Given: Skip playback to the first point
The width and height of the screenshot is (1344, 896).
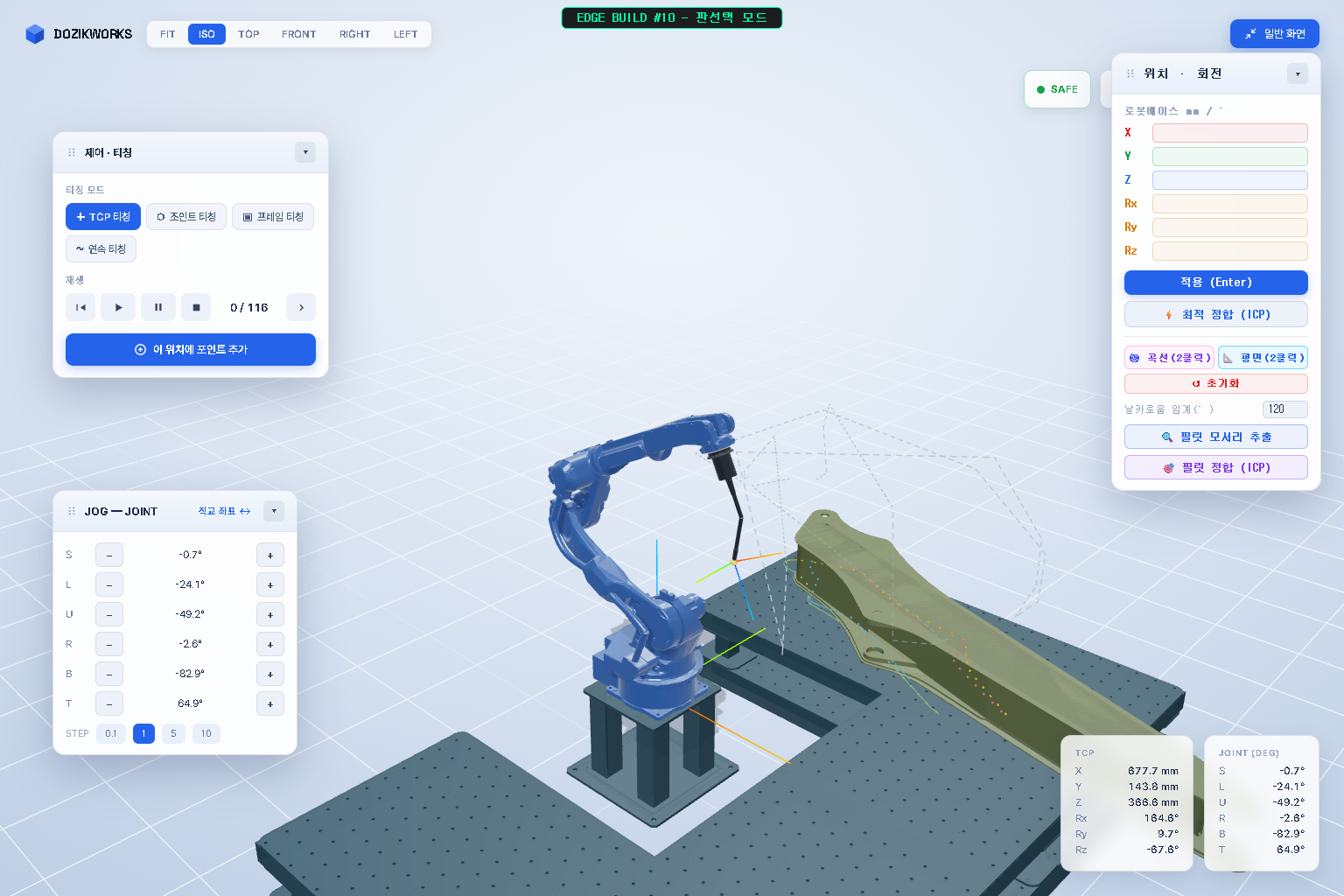Looking at the screenshot, I should pyautogui.click(x=80, y=307).
